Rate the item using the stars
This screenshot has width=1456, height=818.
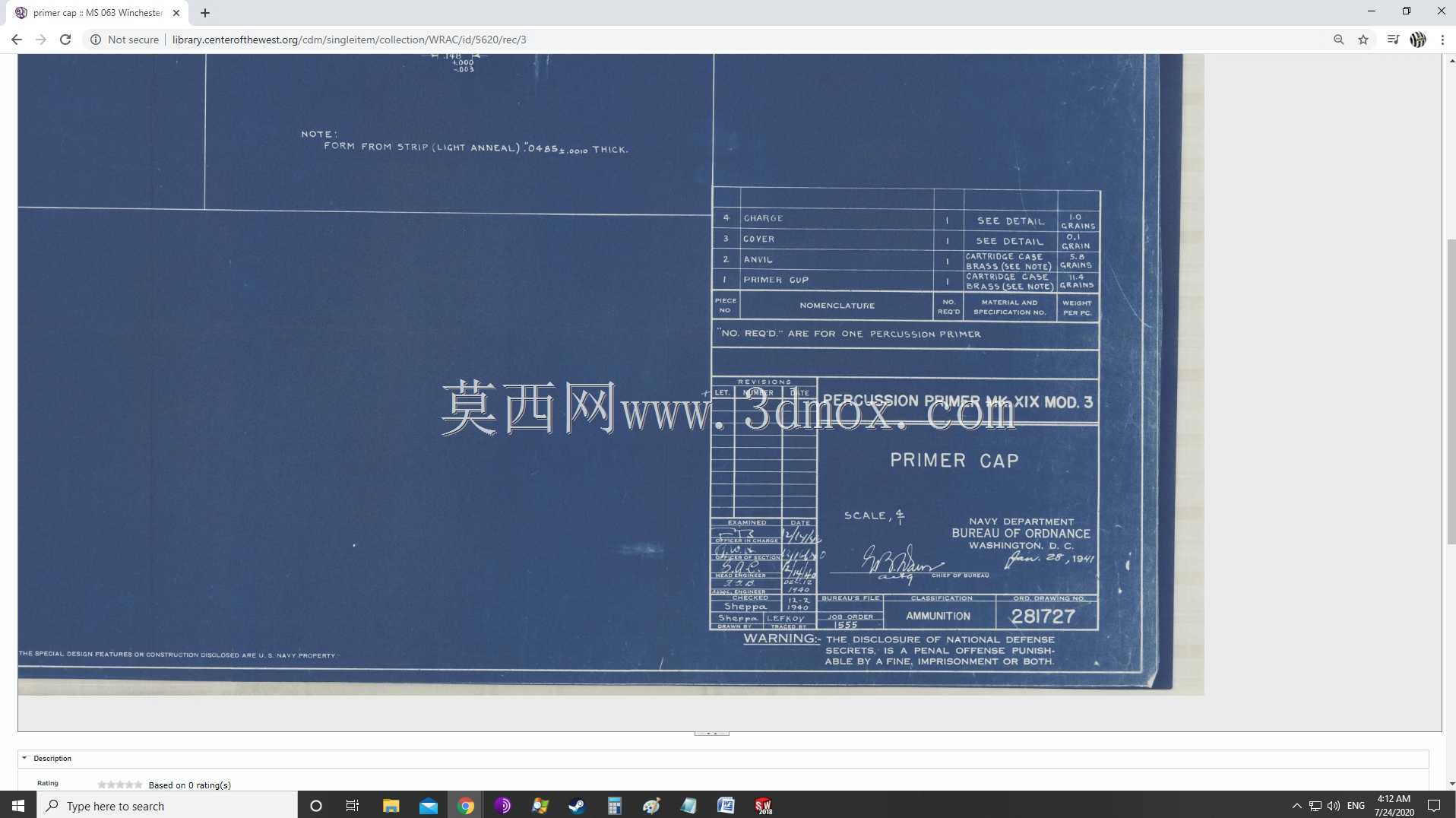pyautogui.click(x=119, y=785)
